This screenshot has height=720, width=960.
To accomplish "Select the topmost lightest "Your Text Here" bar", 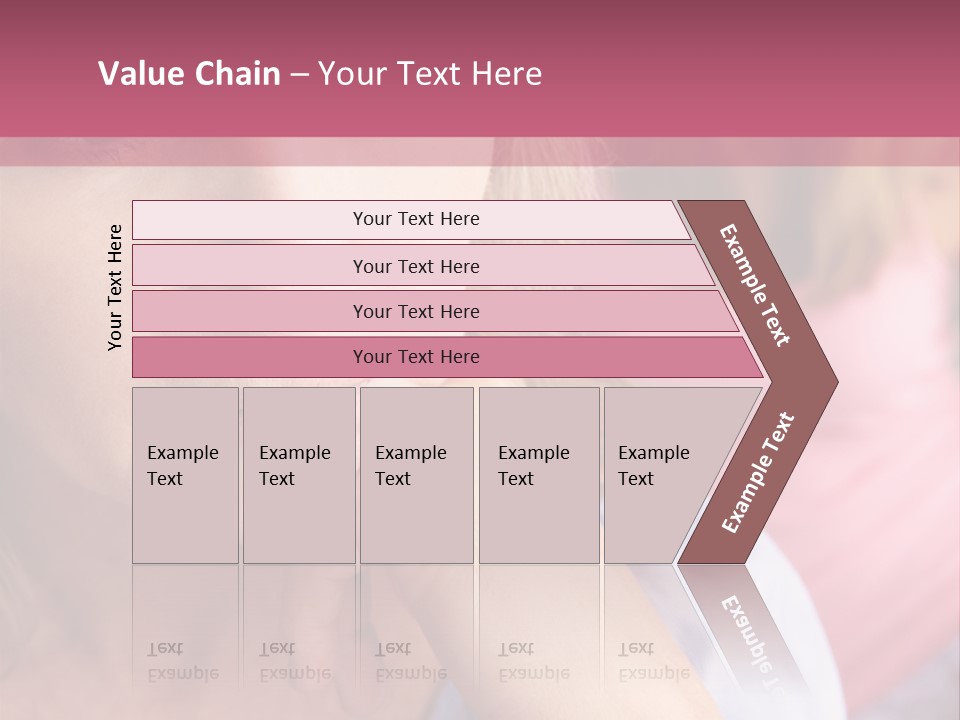I will click(416, 219).
